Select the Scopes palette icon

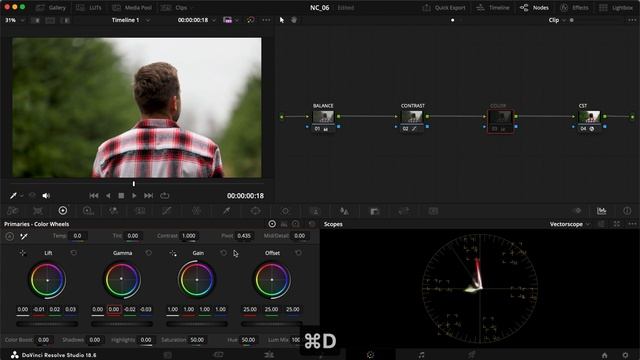click(602, 211)
